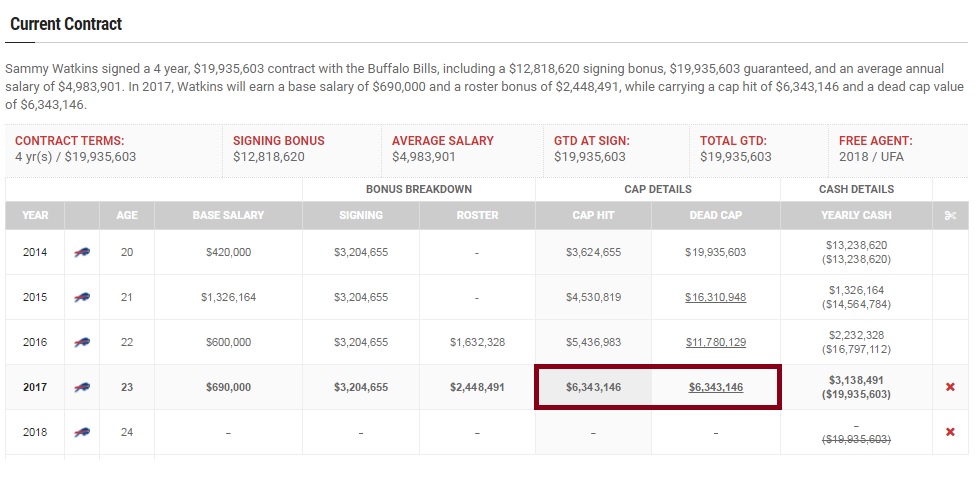Select the 2015 year cell
This screenshot has height=502, width=979.
click(35, 297)
